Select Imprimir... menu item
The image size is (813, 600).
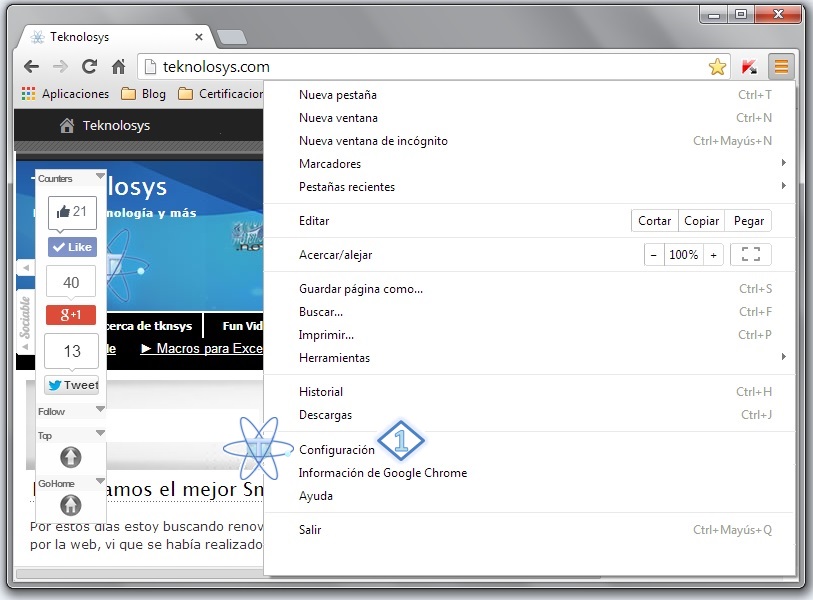pos(529,335)
